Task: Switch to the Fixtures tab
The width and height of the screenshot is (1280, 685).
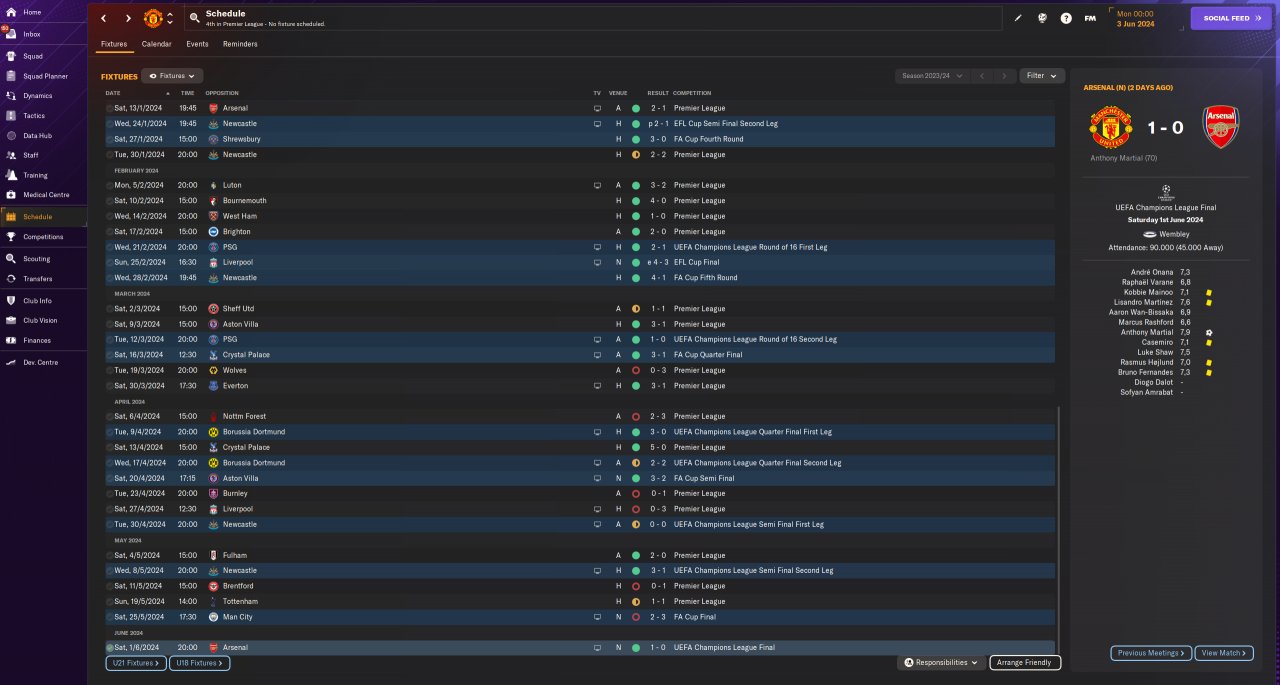Action: (x=114, y=44)
